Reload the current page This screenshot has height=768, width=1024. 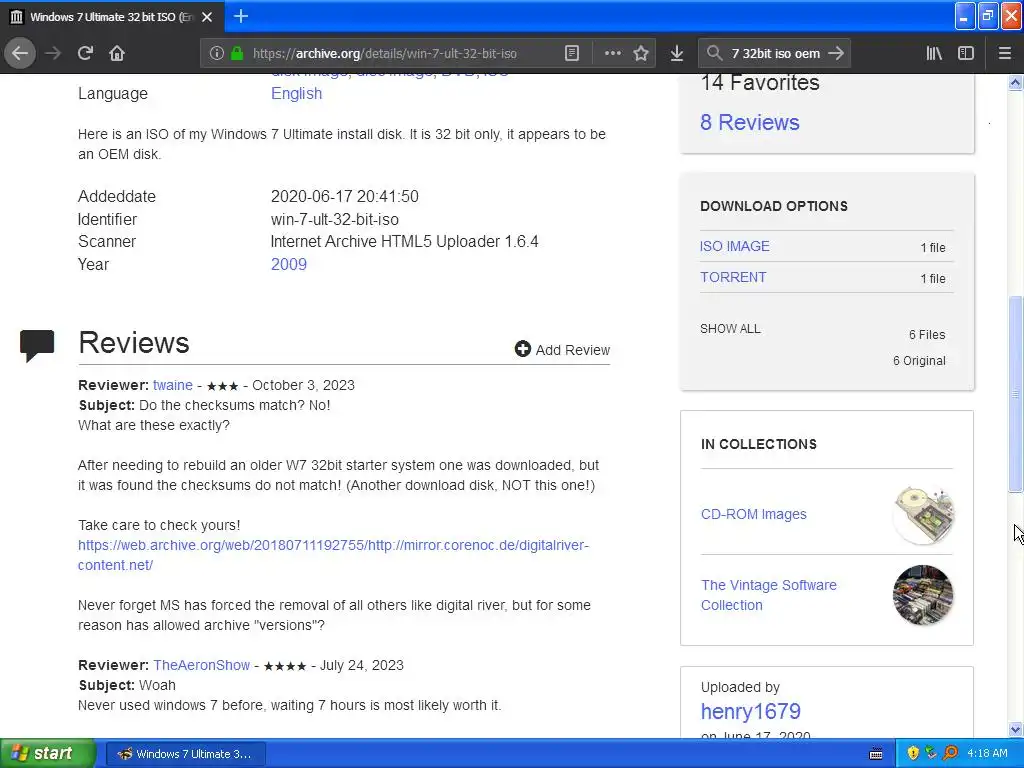tap(85, 54)
